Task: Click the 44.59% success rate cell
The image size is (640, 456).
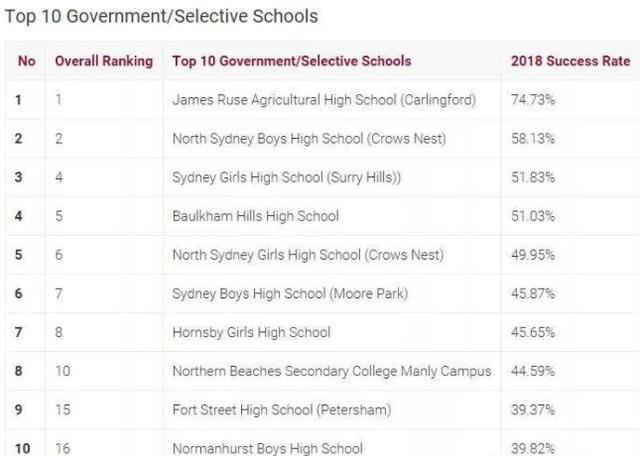Action: tap(533, 371)
